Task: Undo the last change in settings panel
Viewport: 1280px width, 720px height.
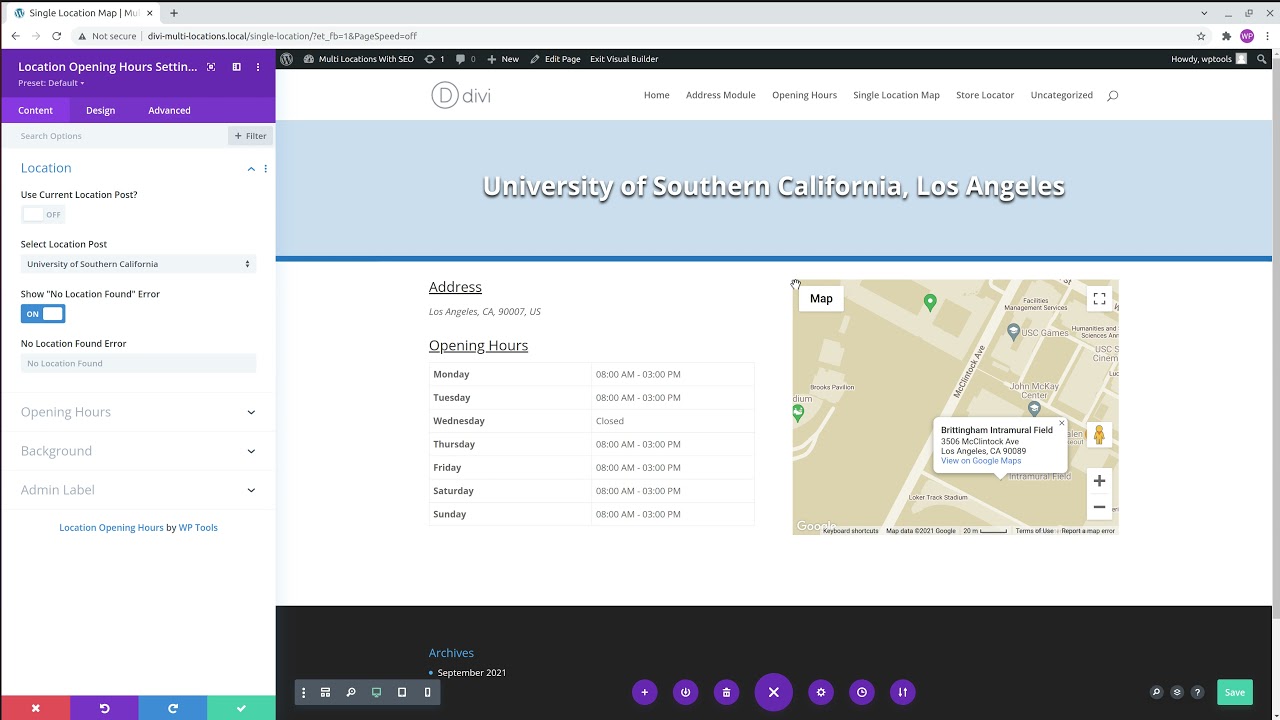Action: pyautogui.click(x=104, y=708)
